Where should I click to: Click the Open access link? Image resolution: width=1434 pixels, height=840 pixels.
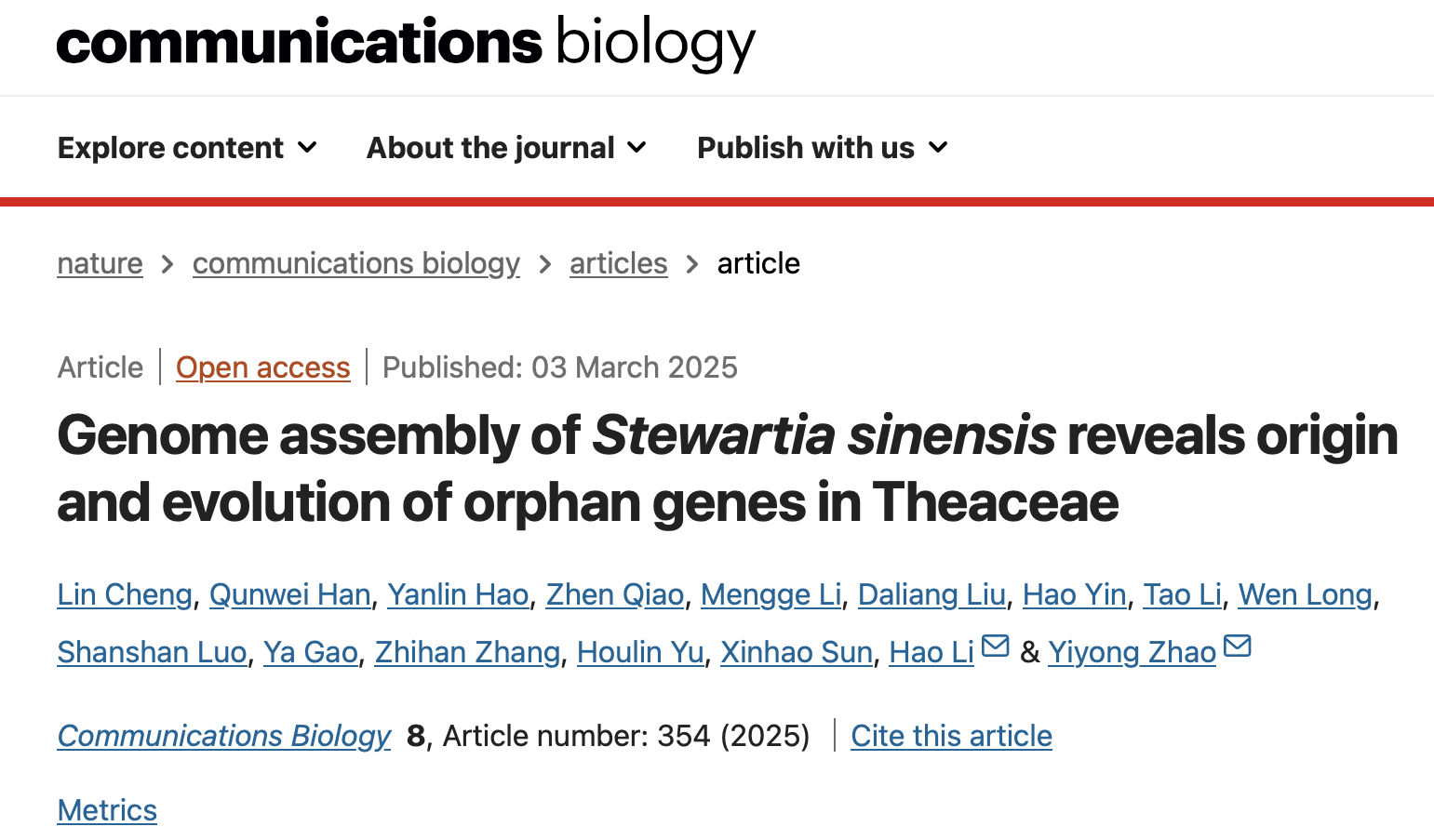click(x=262, y=367)
